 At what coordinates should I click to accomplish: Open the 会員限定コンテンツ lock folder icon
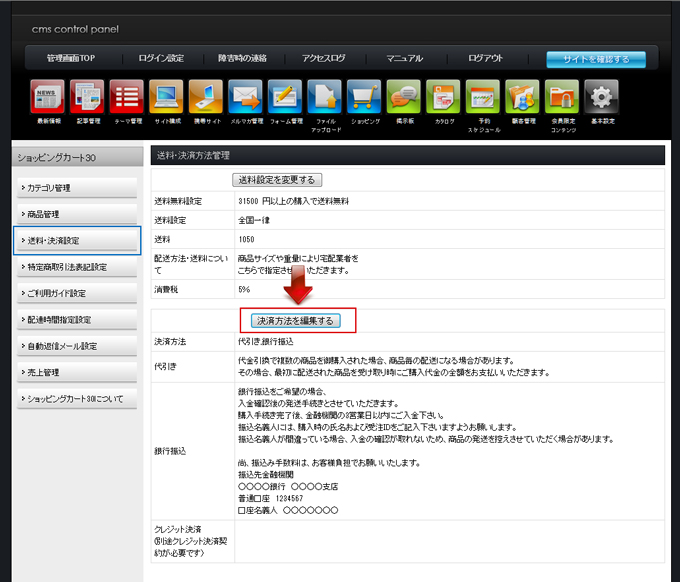pos(562,97)
